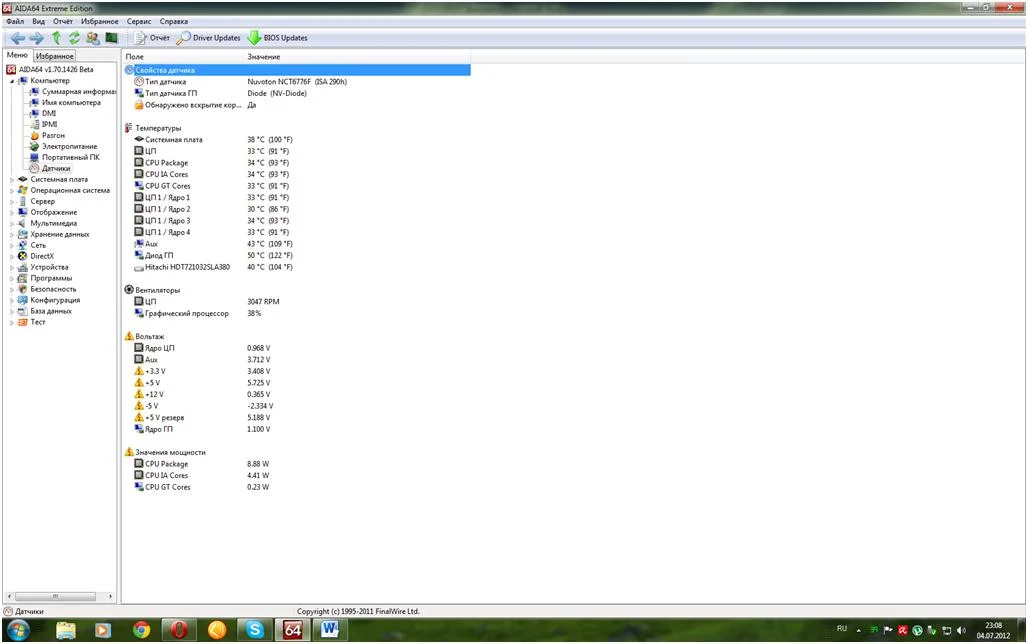
Task: Select the Hitachi HDT721032SLA380 row
Action: point(297,267)
